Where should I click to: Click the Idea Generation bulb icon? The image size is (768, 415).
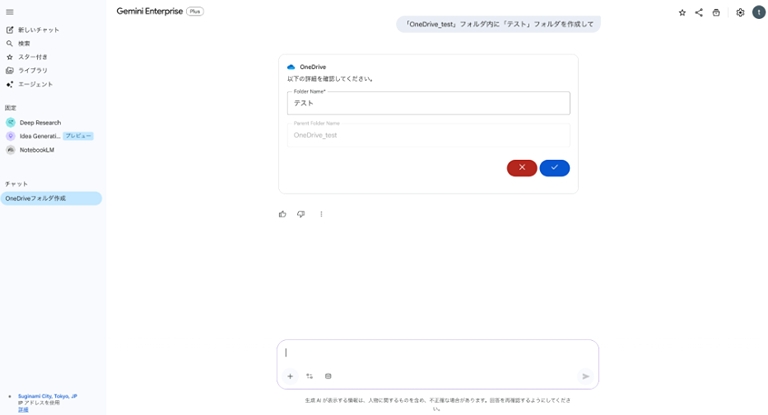(x=10, y=136)
